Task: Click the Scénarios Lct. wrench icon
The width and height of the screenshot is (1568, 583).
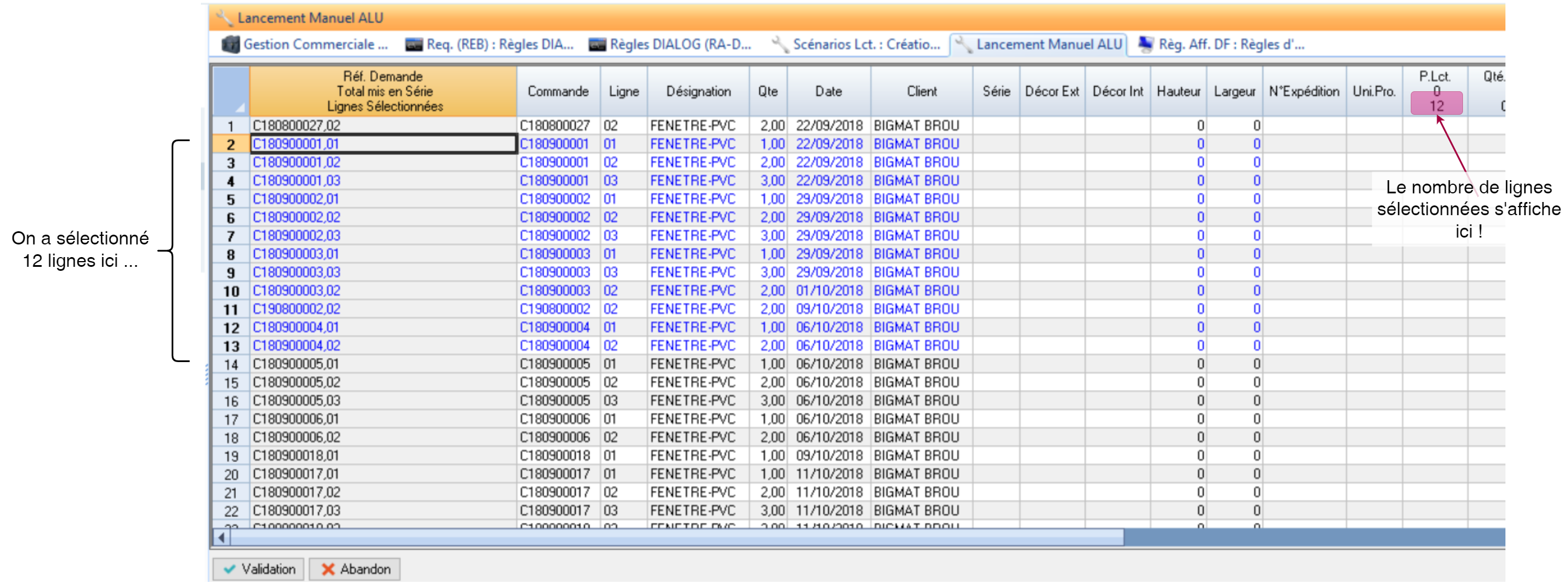Action: [x=780, y=44]
